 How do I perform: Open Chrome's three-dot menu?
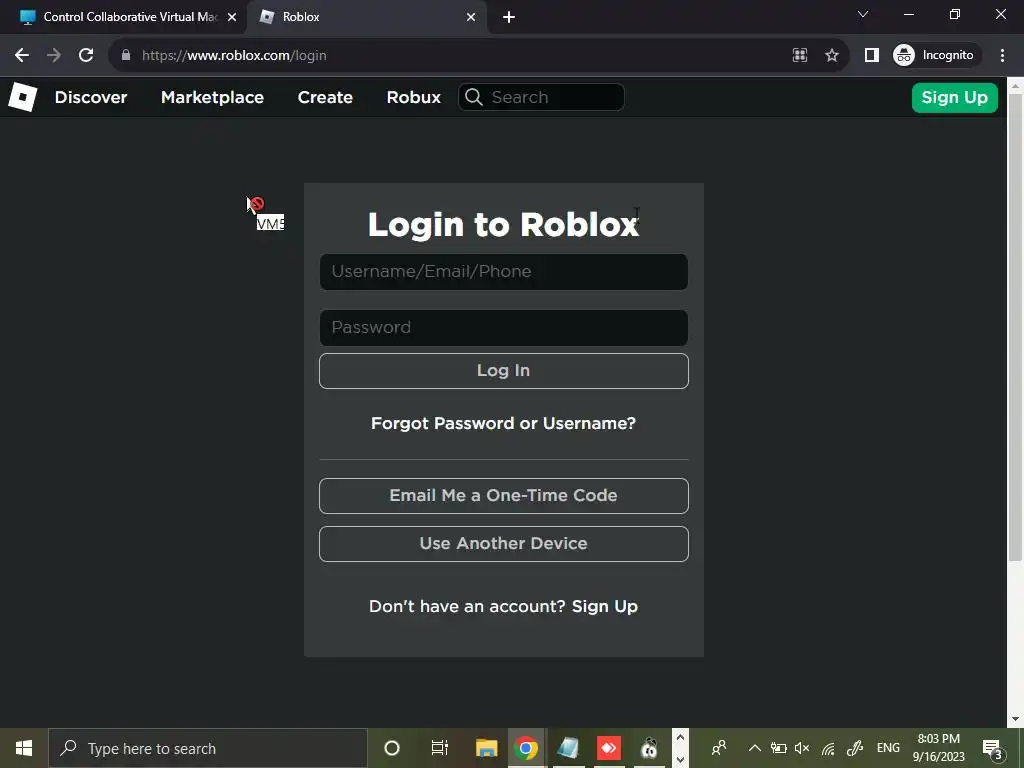coord(1002,56)
